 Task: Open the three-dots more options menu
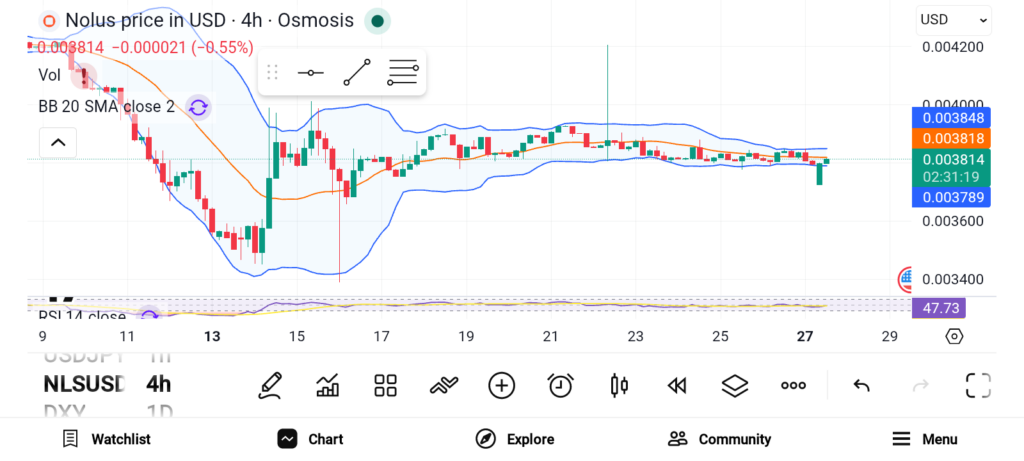click(x=793, y=385)
